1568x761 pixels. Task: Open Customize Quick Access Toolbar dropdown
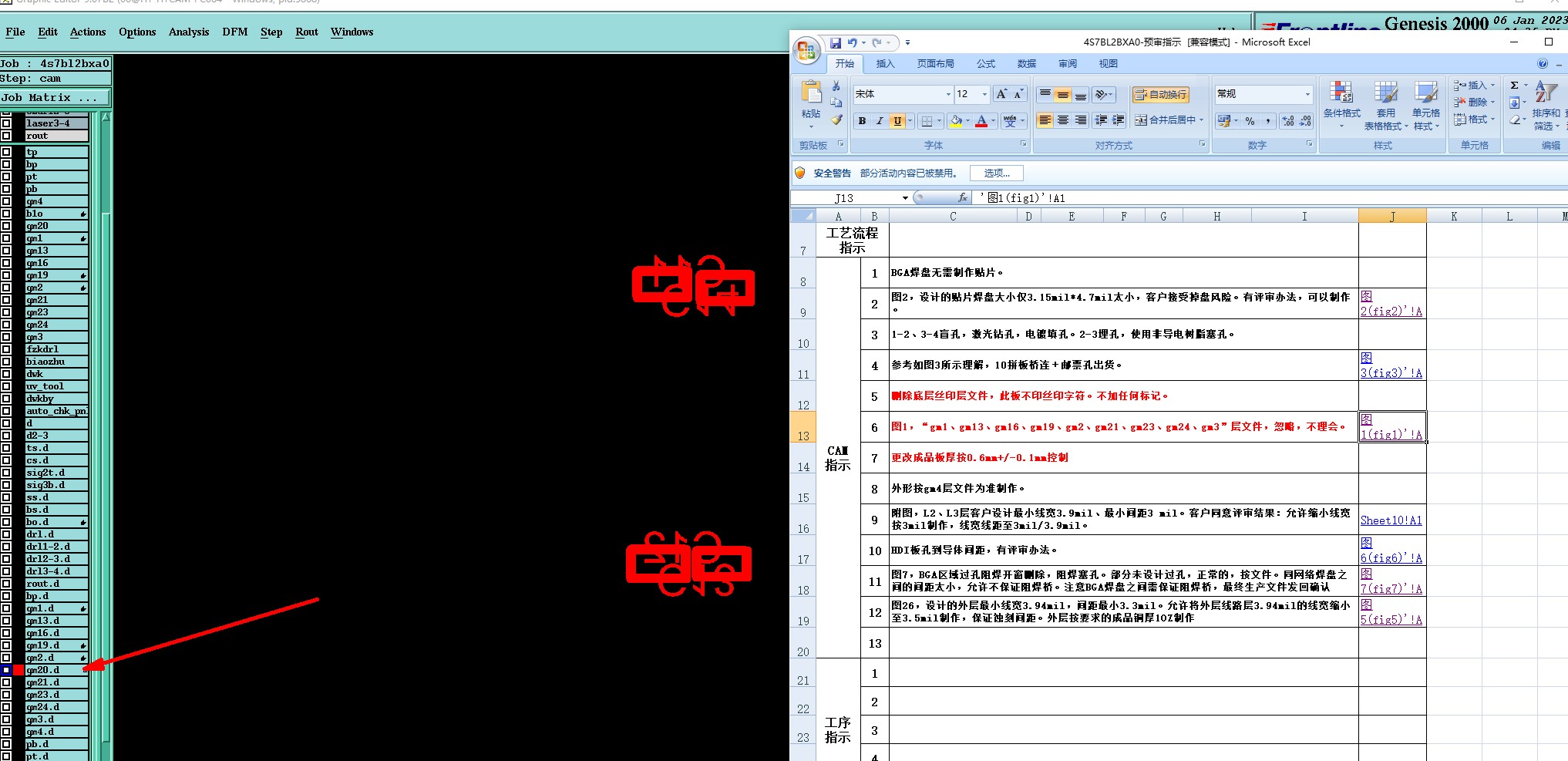coord(907,43)
